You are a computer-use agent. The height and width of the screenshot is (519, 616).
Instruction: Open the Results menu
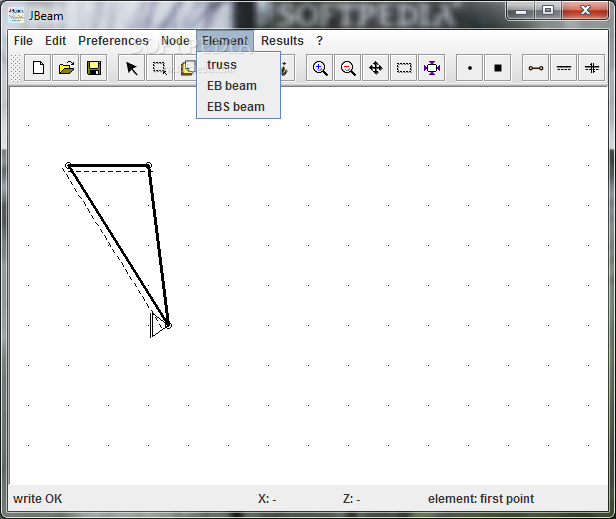(282, 40)
